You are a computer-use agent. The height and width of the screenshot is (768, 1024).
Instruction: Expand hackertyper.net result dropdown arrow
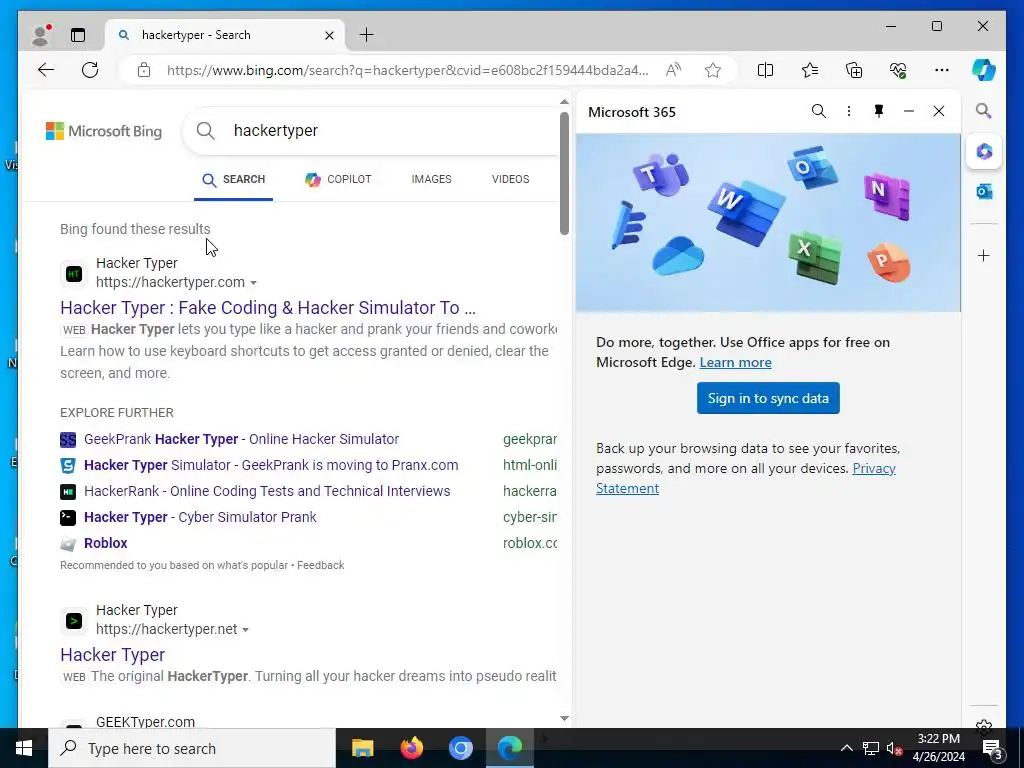[246, 630]
